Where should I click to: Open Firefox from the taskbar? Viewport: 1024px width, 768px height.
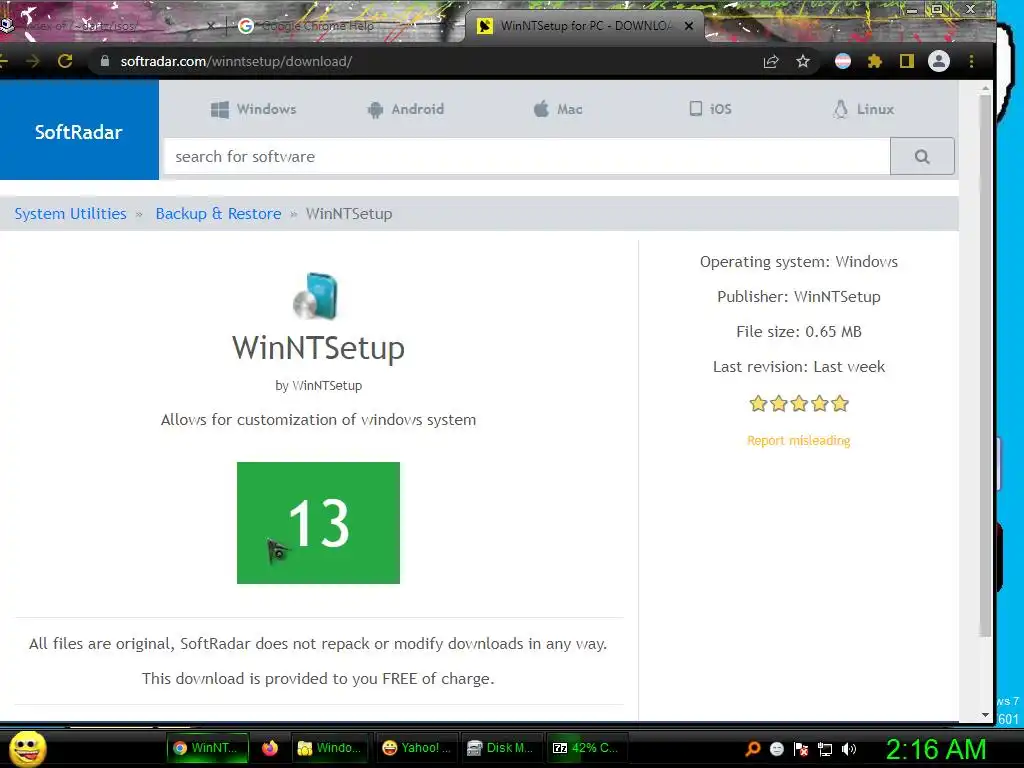click(270, 748)
